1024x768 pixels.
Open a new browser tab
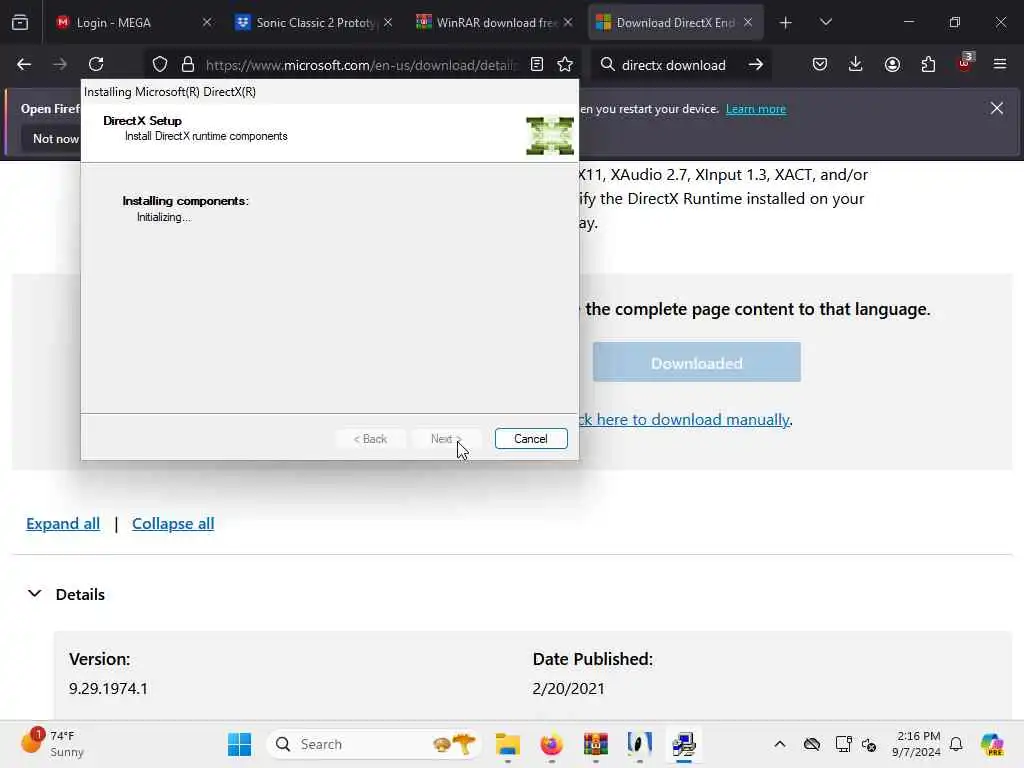(x=786, y=23)
